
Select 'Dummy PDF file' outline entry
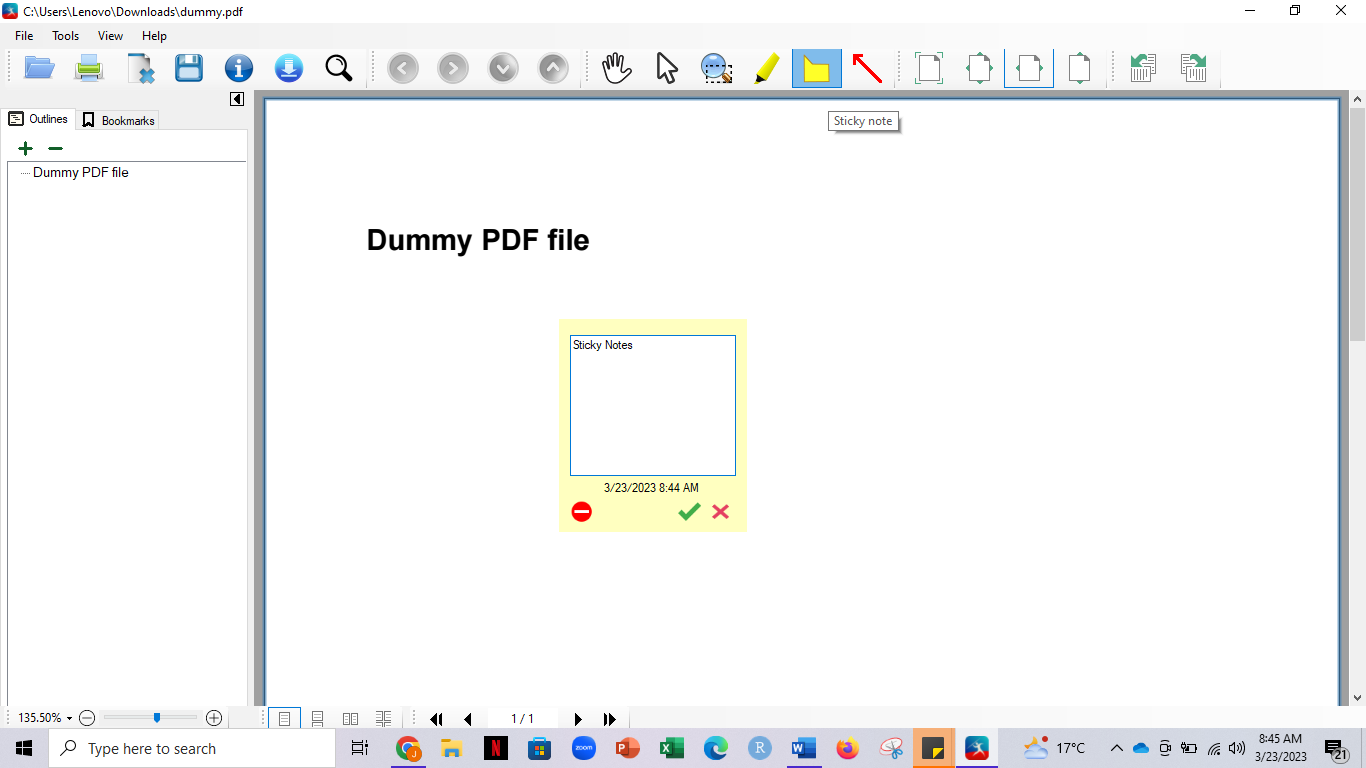tap(81, 172)
